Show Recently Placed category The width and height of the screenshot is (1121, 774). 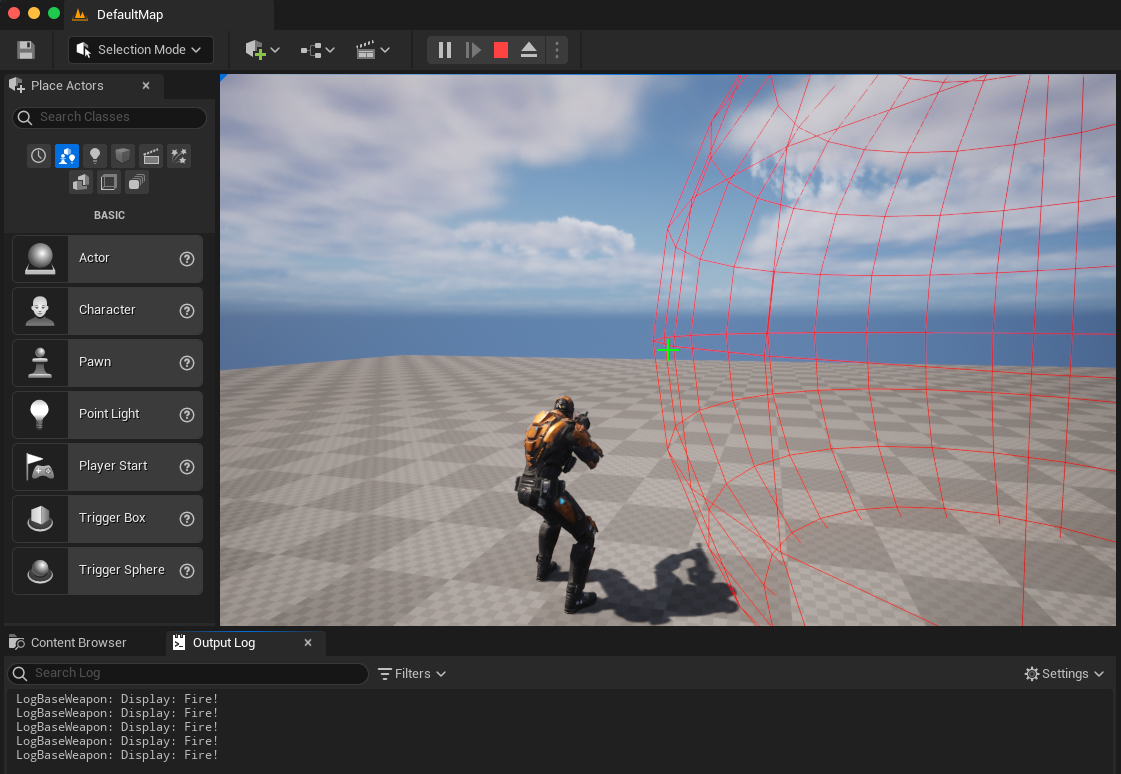(39, 156)
